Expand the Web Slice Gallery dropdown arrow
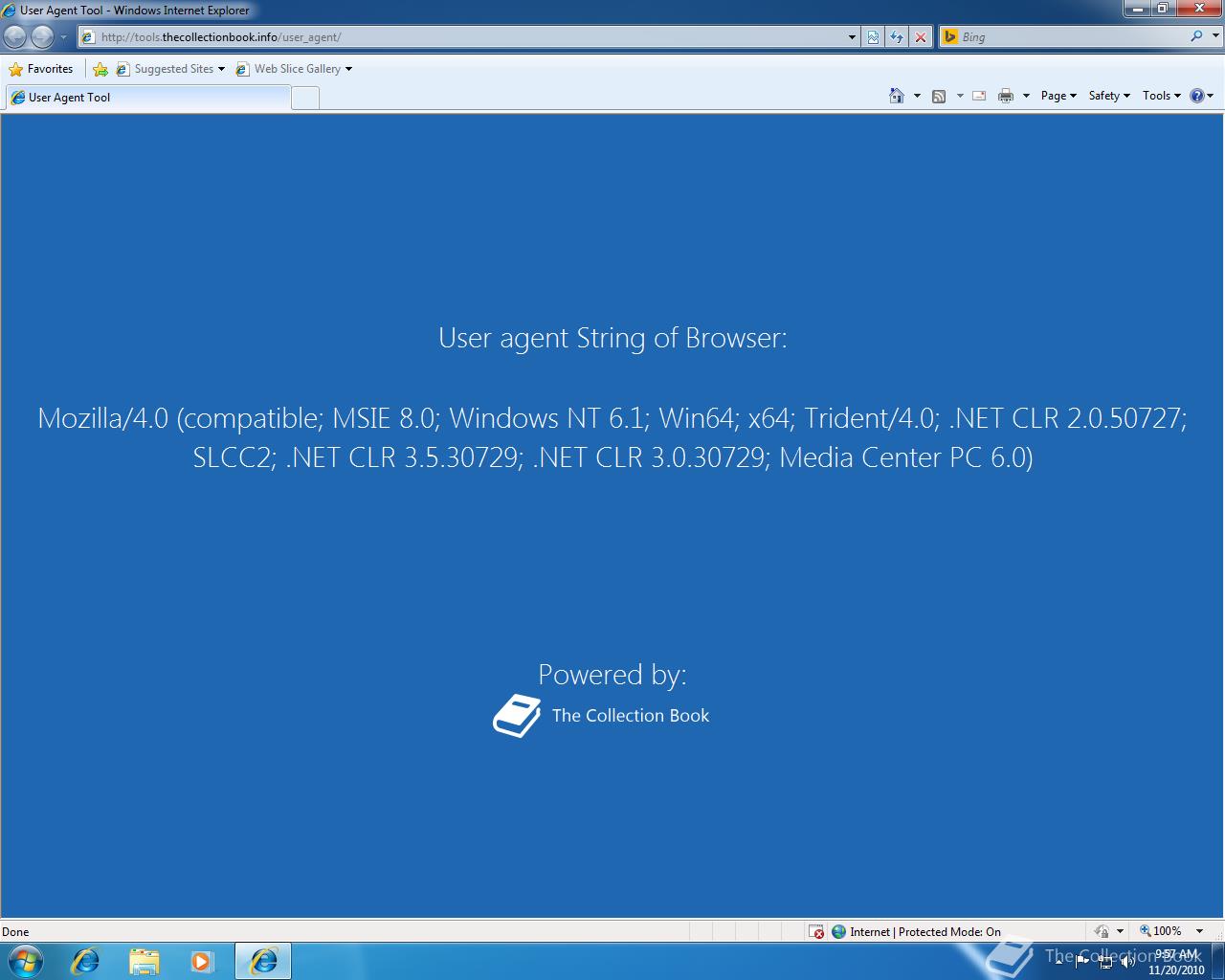 (x=348, y=69)
